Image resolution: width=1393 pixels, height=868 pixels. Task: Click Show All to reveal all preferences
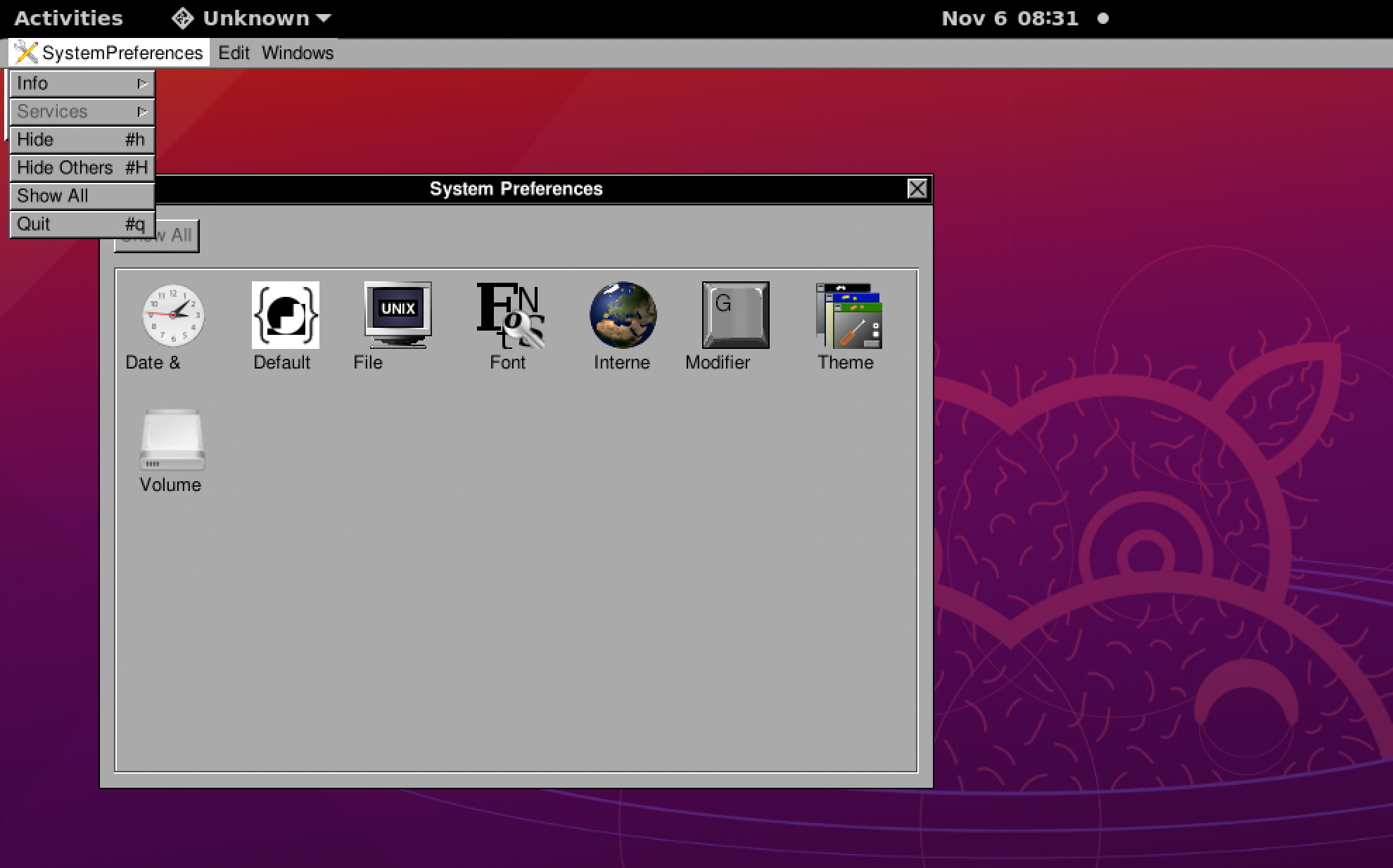(52, 195)
